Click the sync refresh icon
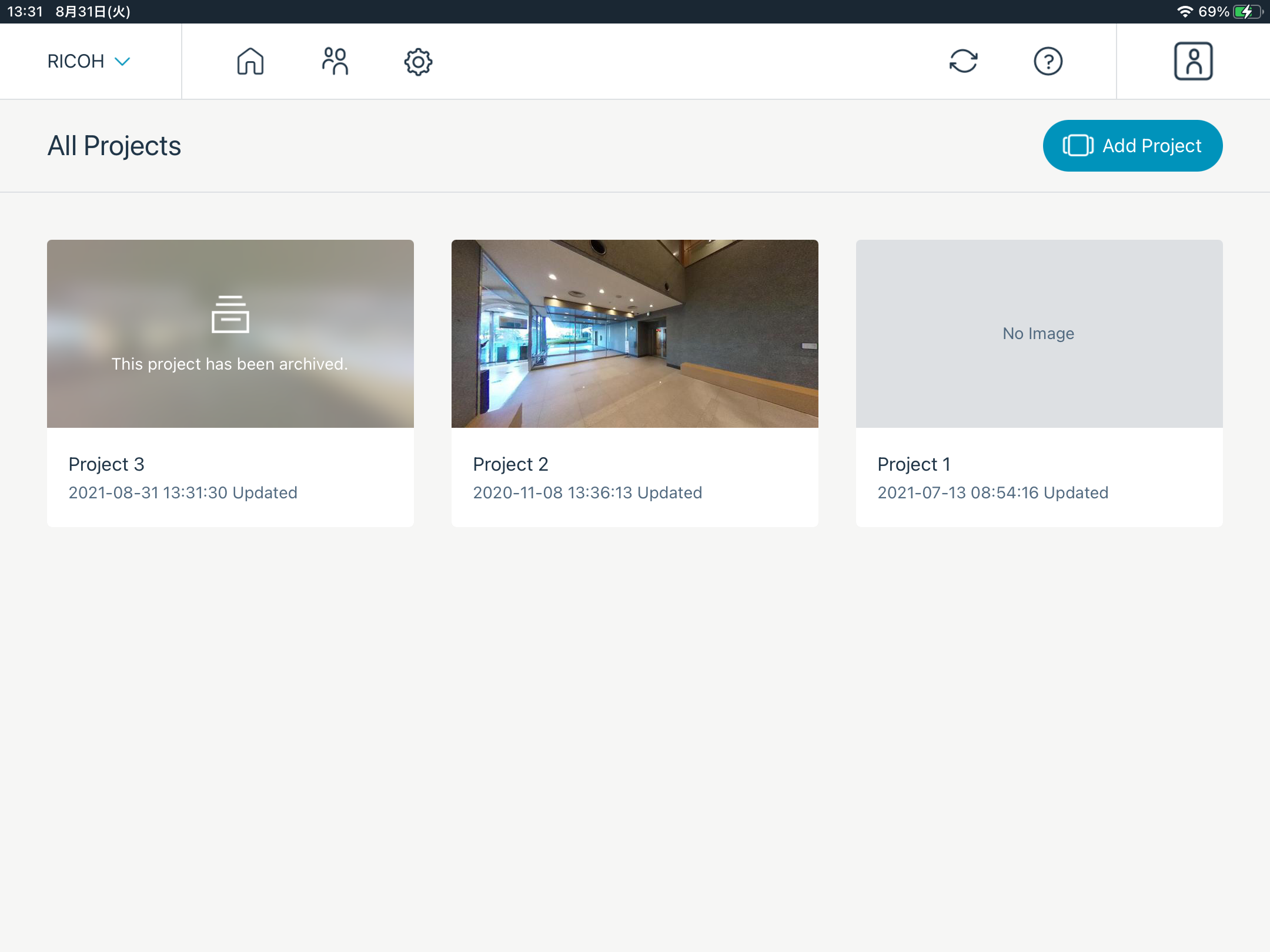This screenshot has height=952, width=1270. 963,61
